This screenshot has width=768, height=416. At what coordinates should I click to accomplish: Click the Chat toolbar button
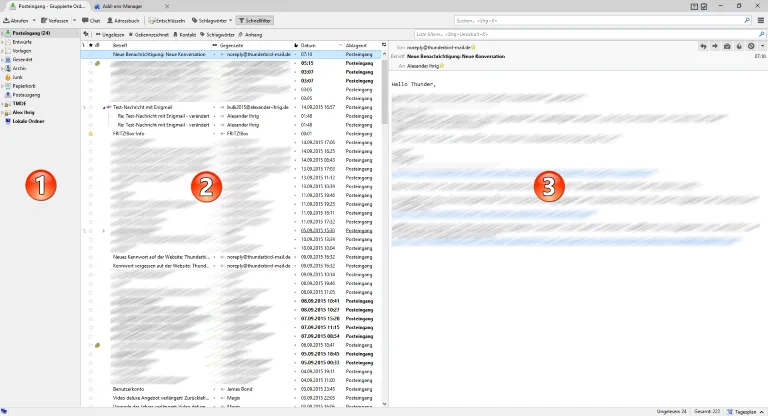point(91,21)
